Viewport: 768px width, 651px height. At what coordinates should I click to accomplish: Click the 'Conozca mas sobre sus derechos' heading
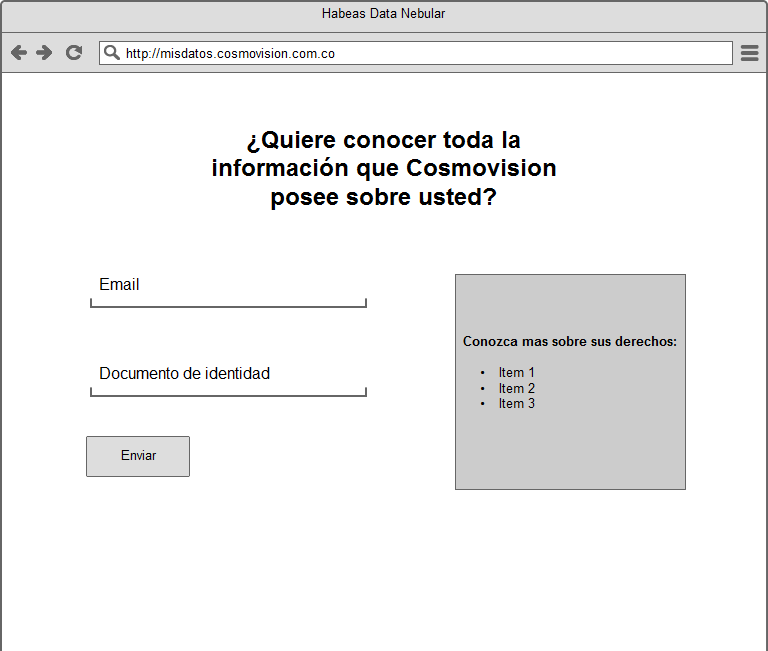click(x=570, y=341)
